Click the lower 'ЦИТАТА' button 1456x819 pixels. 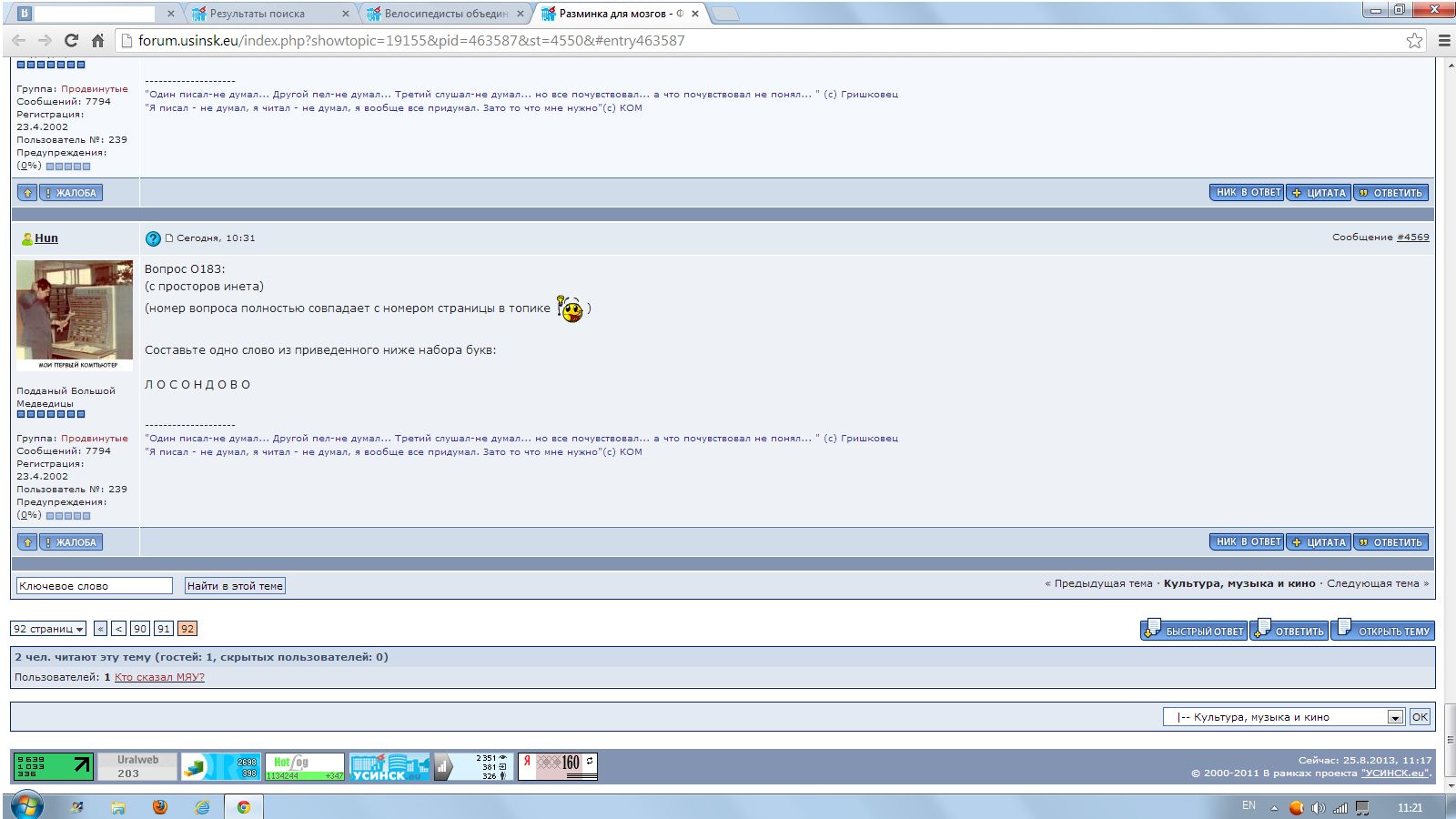coord(1319,542)
